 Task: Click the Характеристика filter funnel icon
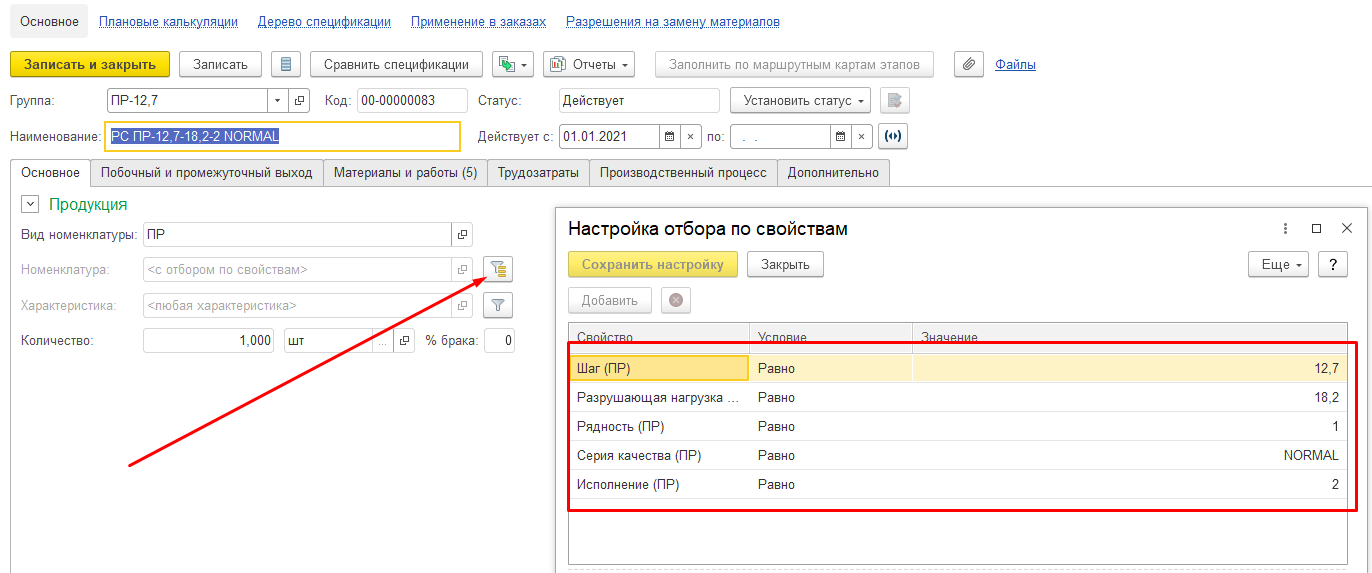[499, 305]
